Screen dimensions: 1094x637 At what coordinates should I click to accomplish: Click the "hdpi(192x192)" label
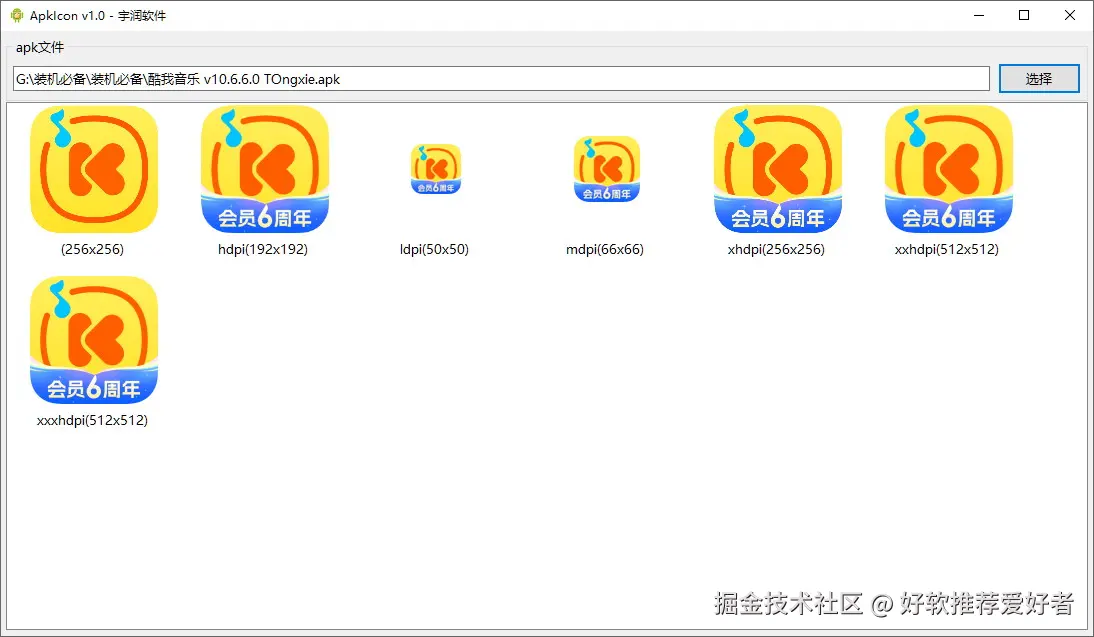coord(263,249)
